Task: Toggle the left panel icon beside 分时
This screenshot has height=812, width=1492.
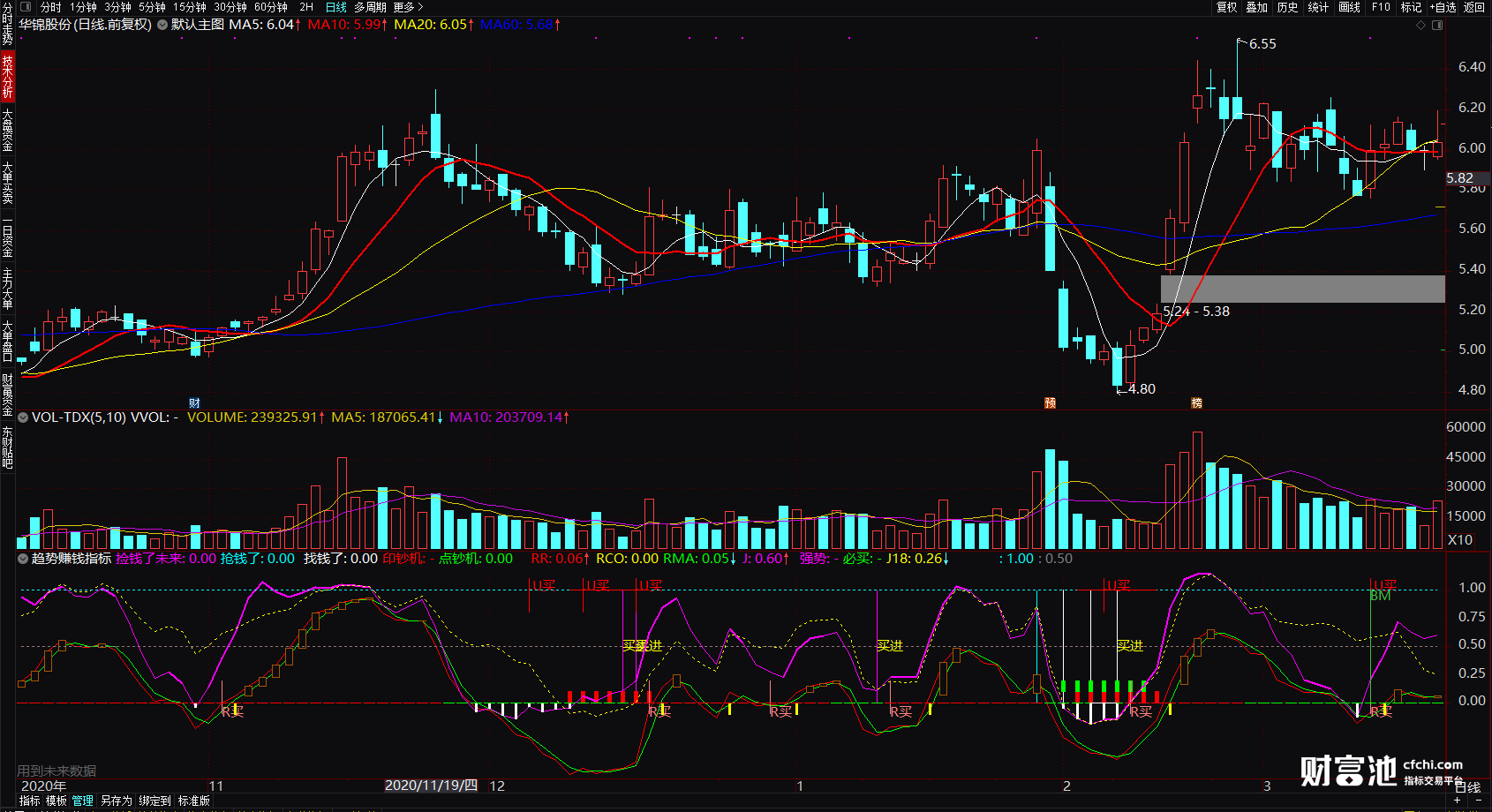Action: pos(26,7)
